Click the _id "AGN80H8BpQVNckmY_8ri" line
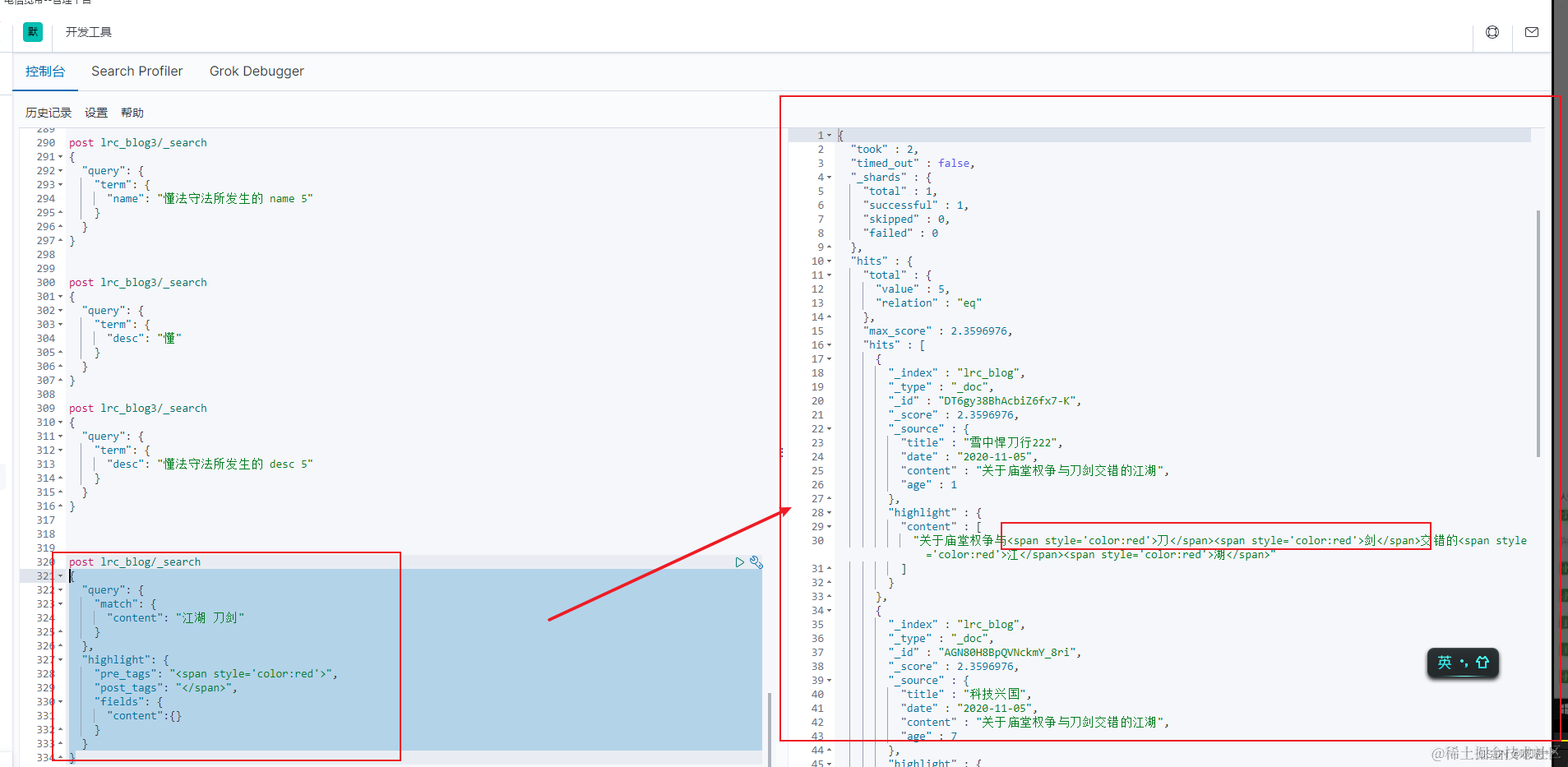The image size is (1568, 767). click(x=985, y=653)
